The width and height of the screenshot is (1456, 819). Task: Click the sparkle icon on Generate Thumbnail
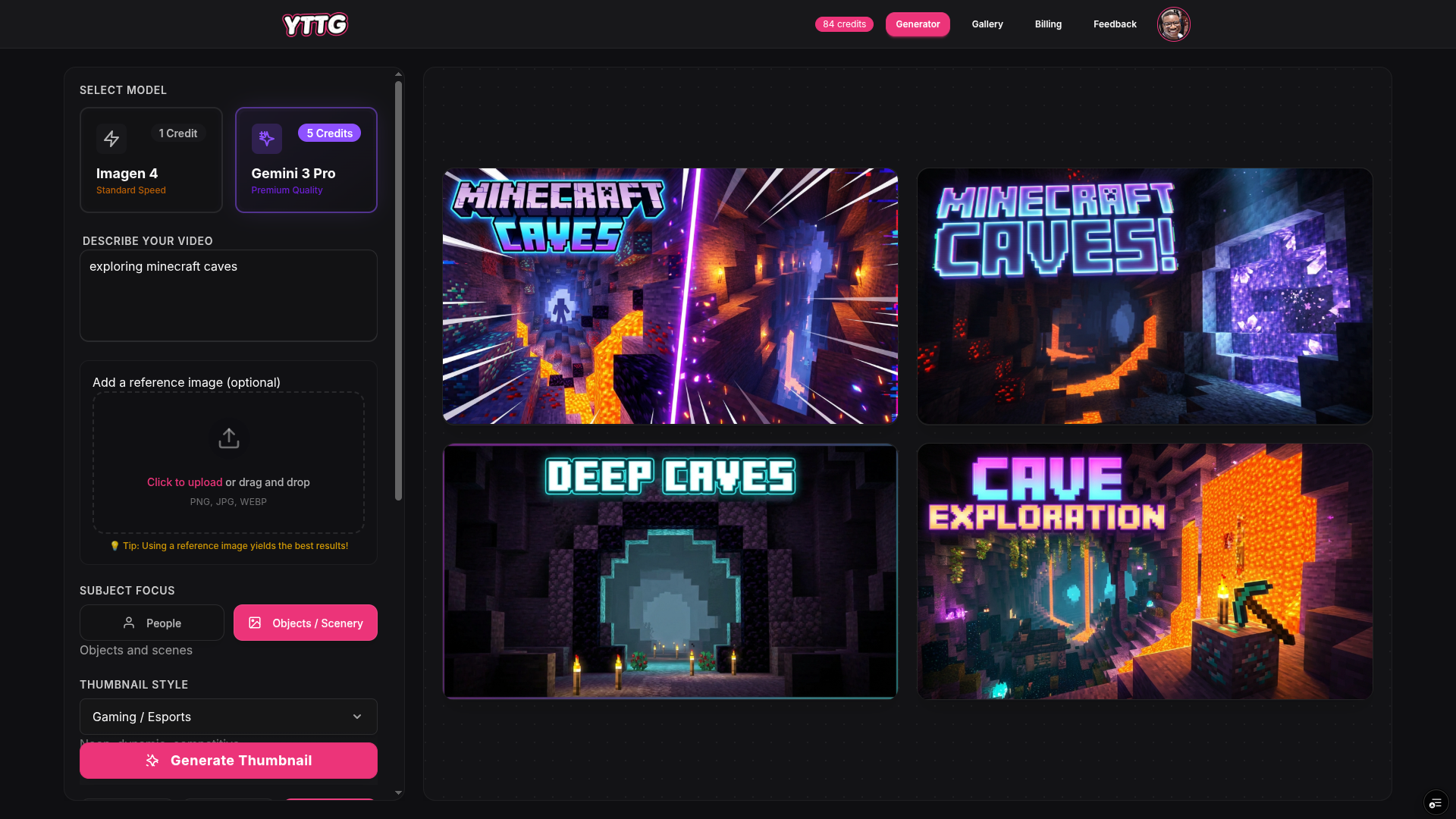152,761
